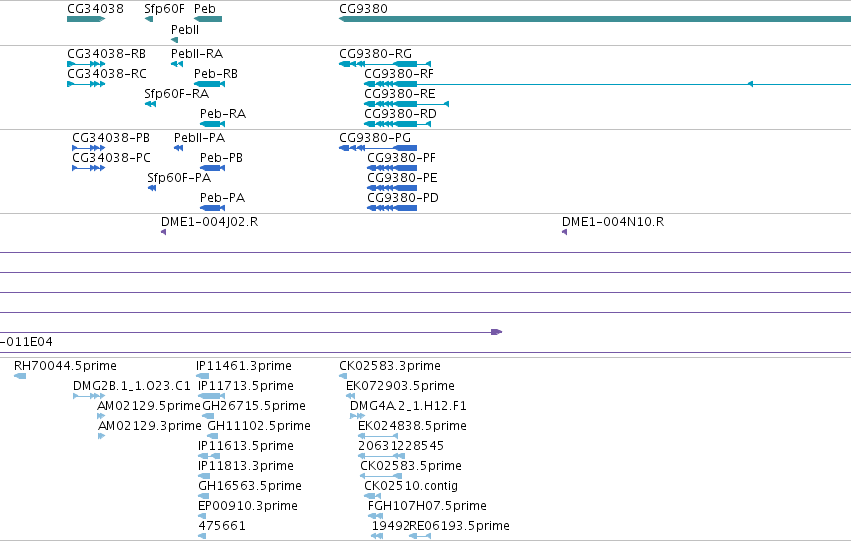Click the DMG2B.1_1.O23.C1 label
The width and height of the screenshot is (851, 541).
(132, 386)
